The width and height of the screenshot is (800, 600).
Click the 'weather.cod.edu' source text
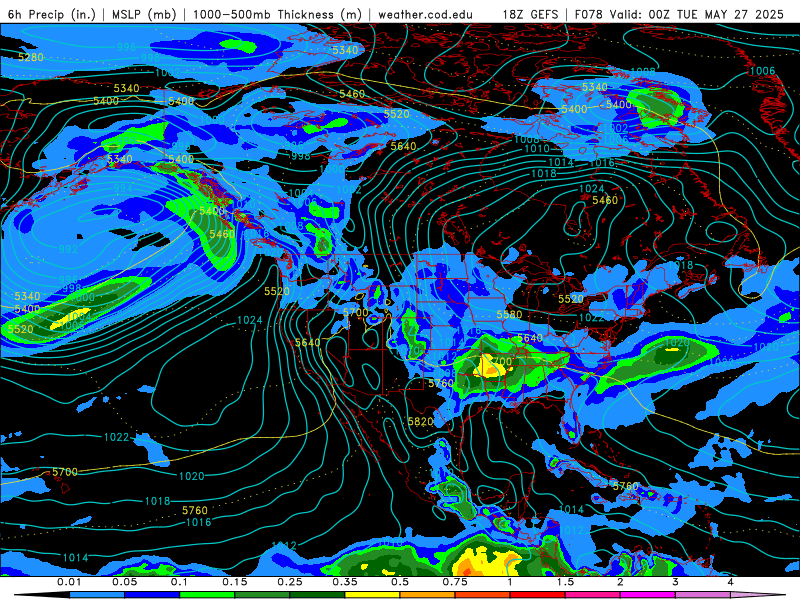pos(425,14)
